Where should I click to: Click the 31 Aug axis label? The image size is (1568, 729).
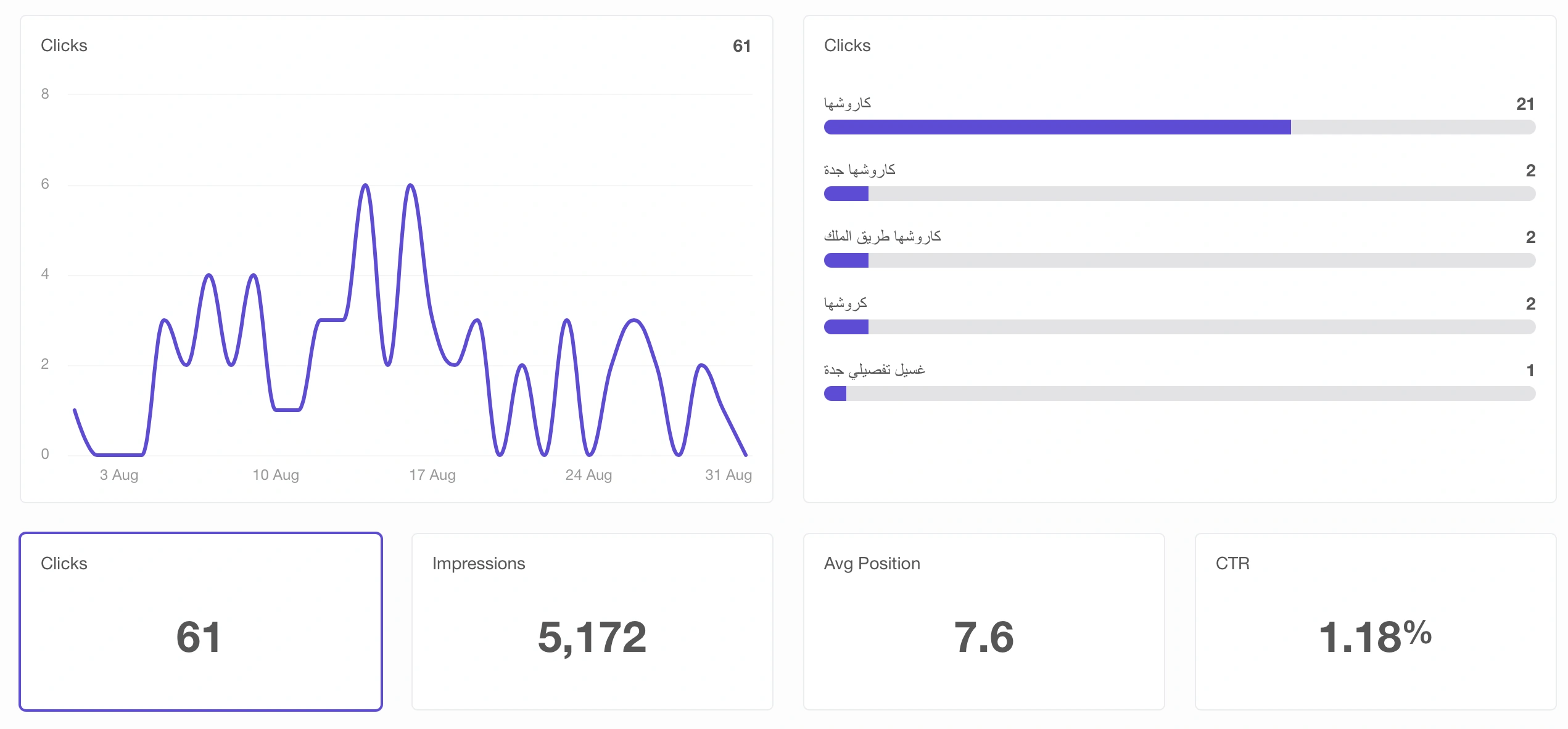728,475
